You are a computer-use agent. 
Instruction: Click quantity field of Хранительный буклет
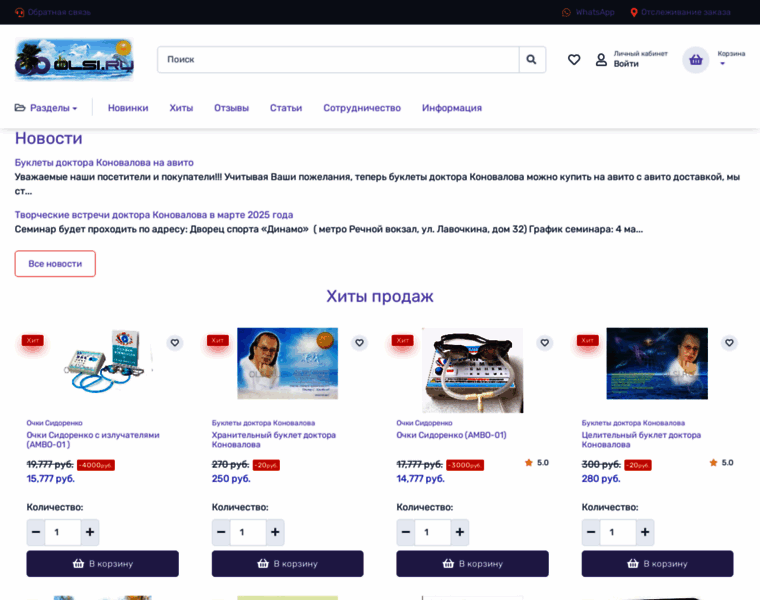[248, 532]
